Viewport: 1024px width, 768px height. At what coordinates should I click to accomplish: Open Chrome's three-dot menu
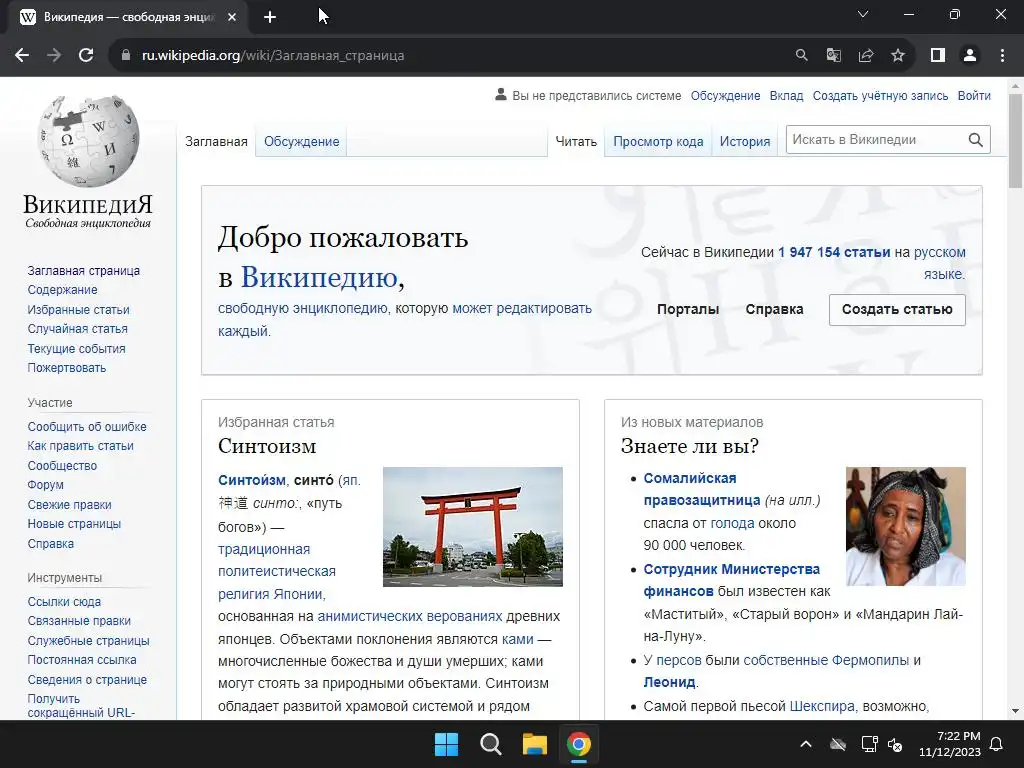coord(1002,56)
